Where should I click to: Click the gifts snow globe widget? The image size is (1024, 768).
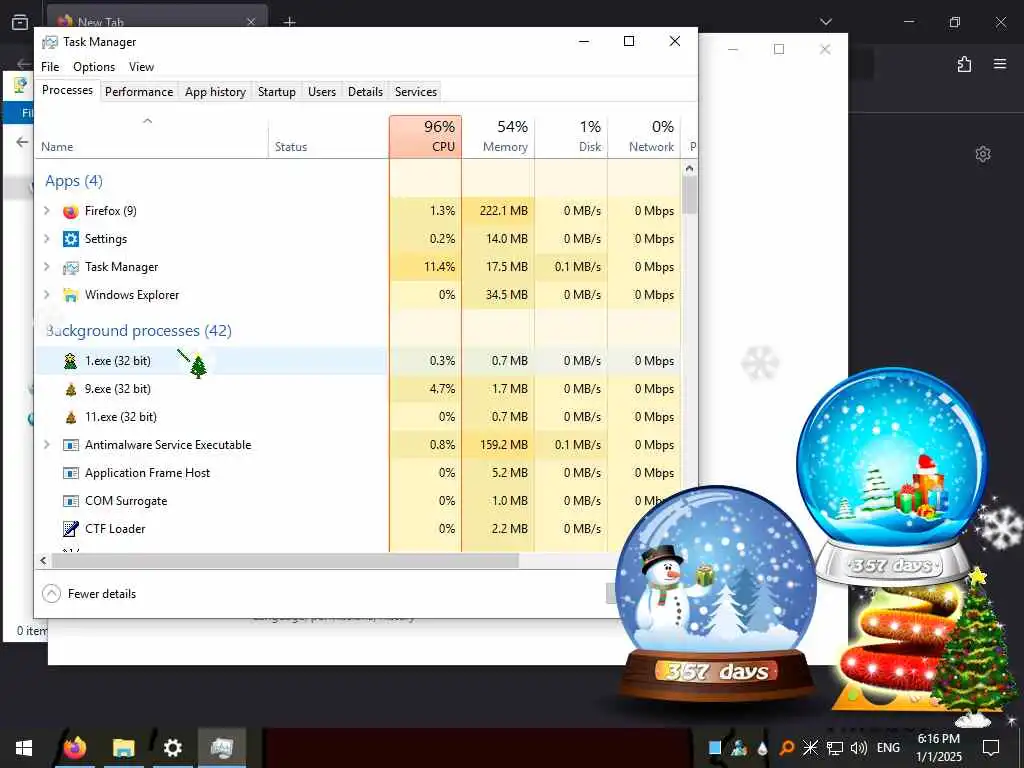[891, 477]
